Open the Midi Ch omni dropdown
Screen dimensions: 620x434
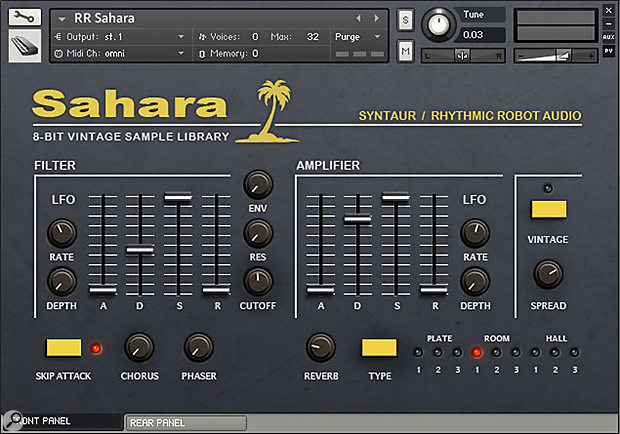(181, 53)
